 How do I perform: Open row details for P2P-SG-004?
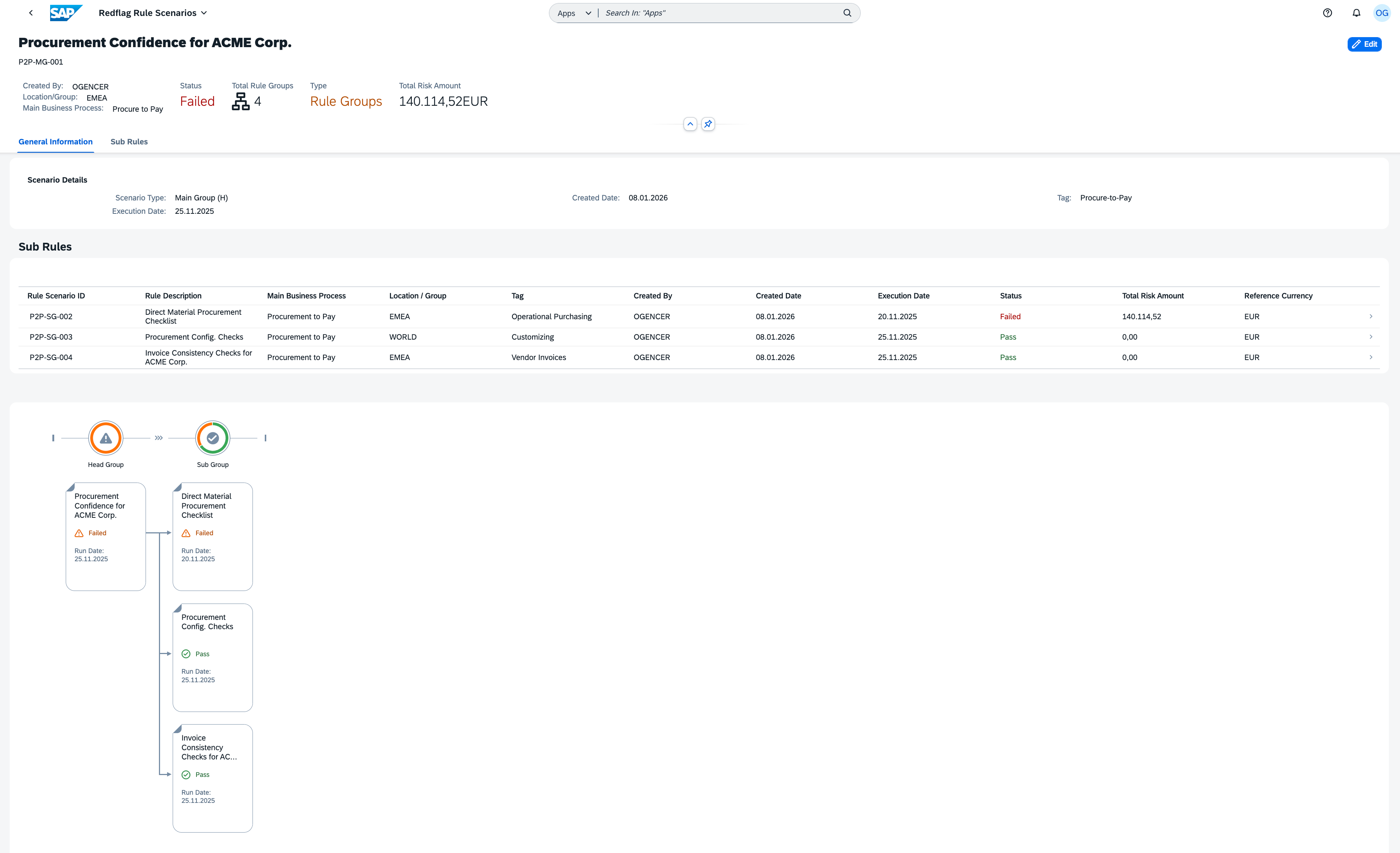[1370, 357]
